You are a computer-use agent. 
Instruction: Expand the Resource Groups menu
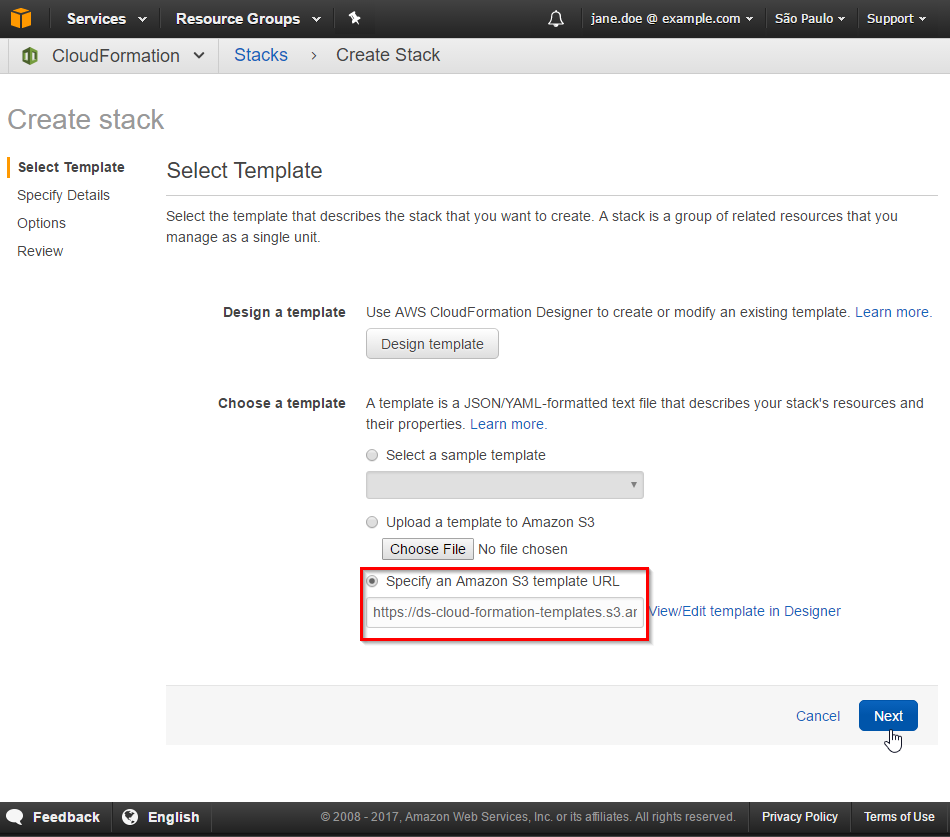pos(248,19)
